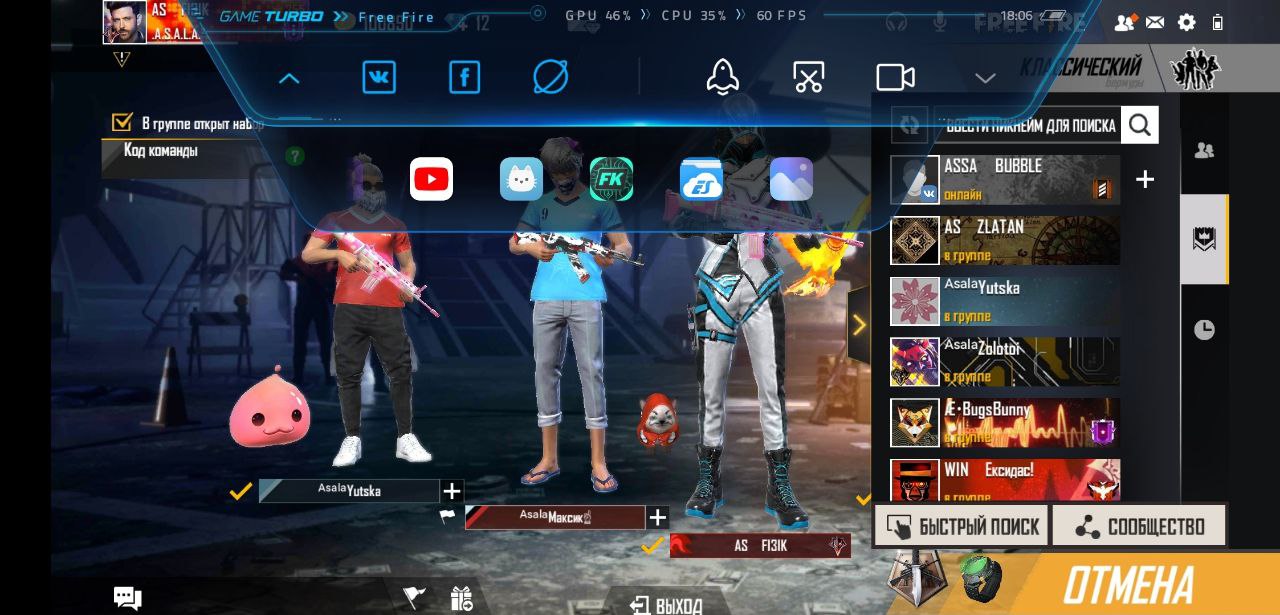Open the white cat app icon
Screen dimensions: 1280x615
click(x=521, y=179)
